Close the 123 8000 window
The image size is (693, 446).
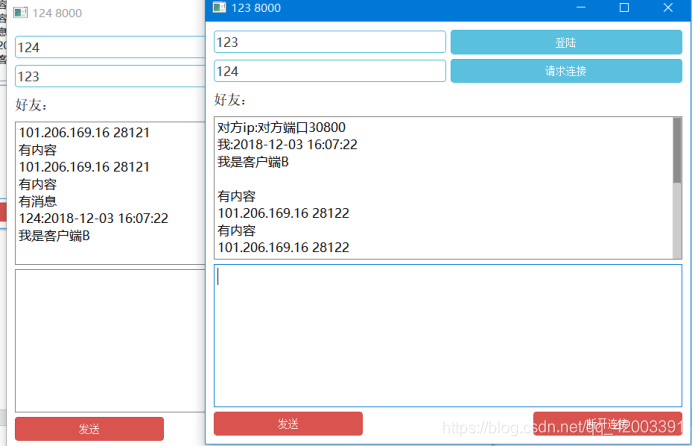point(668,8)
